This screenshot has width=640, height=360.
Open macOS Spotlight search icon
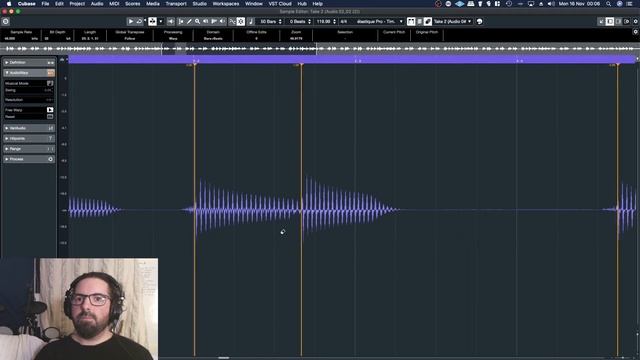(609, 4)
